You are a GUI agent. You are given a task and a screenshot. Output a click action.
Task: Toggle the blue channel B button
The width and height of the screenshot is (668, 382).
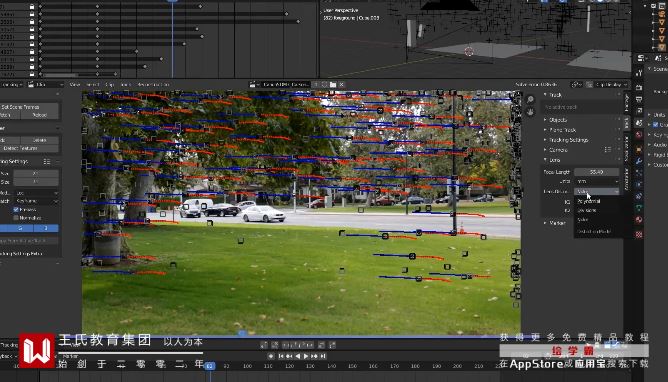[x=46, y=228]
